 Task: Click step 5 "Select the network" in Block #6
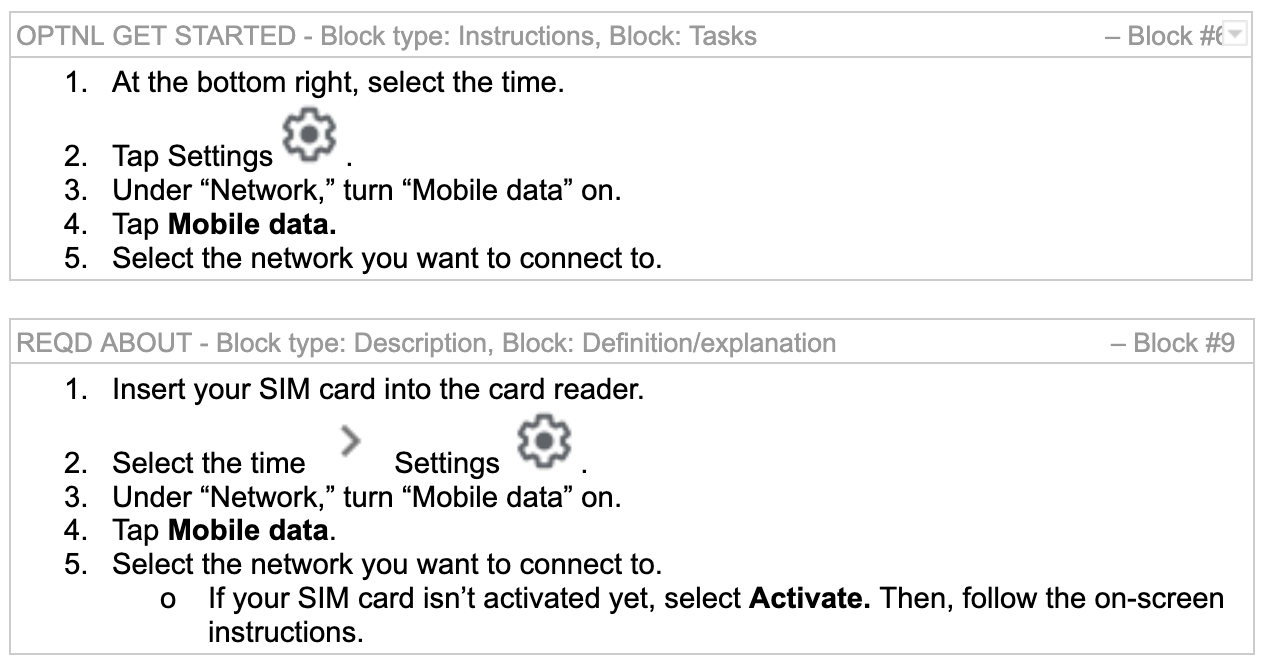point(386,258)
